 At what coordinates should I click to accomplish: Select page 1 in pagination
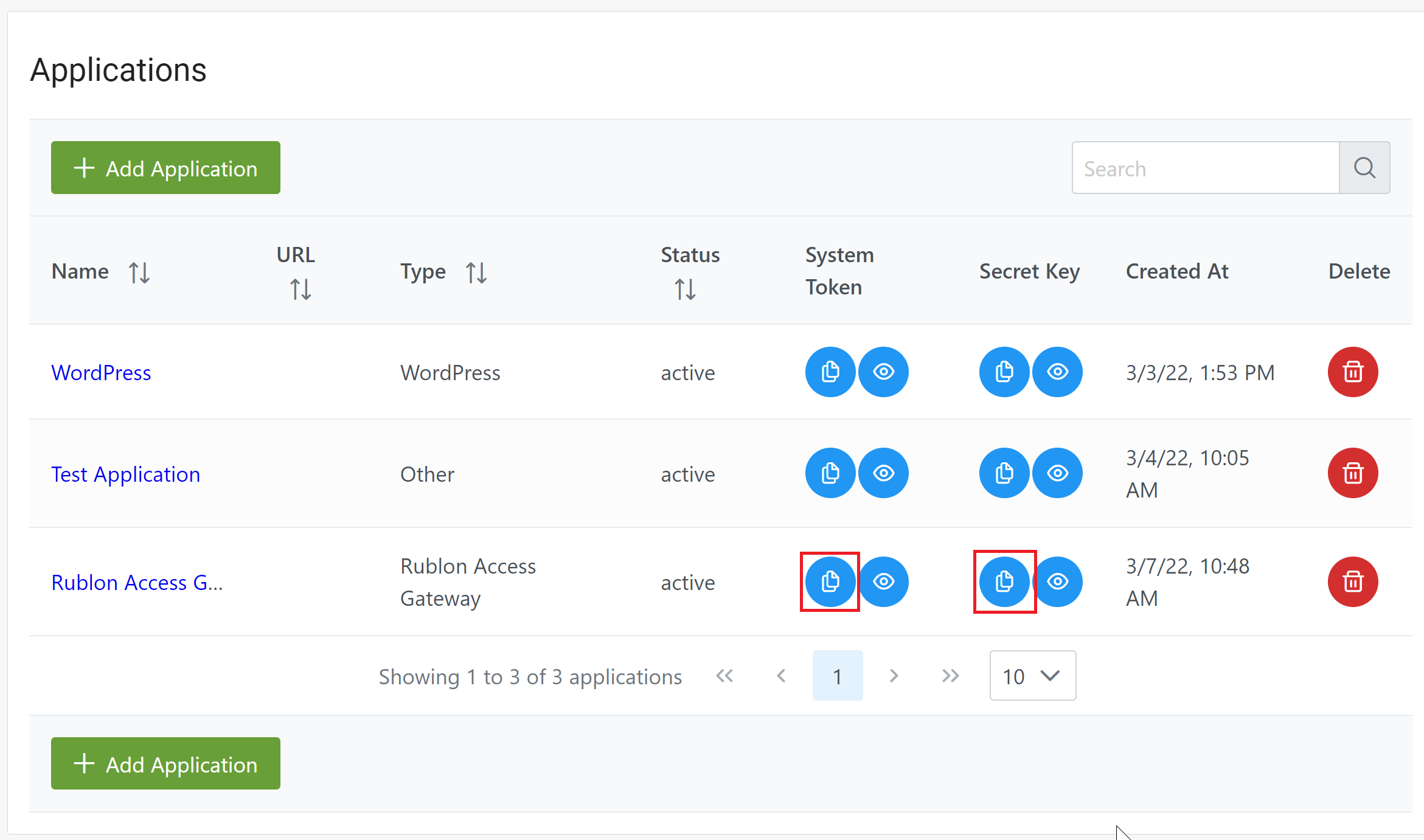point(837,676)
